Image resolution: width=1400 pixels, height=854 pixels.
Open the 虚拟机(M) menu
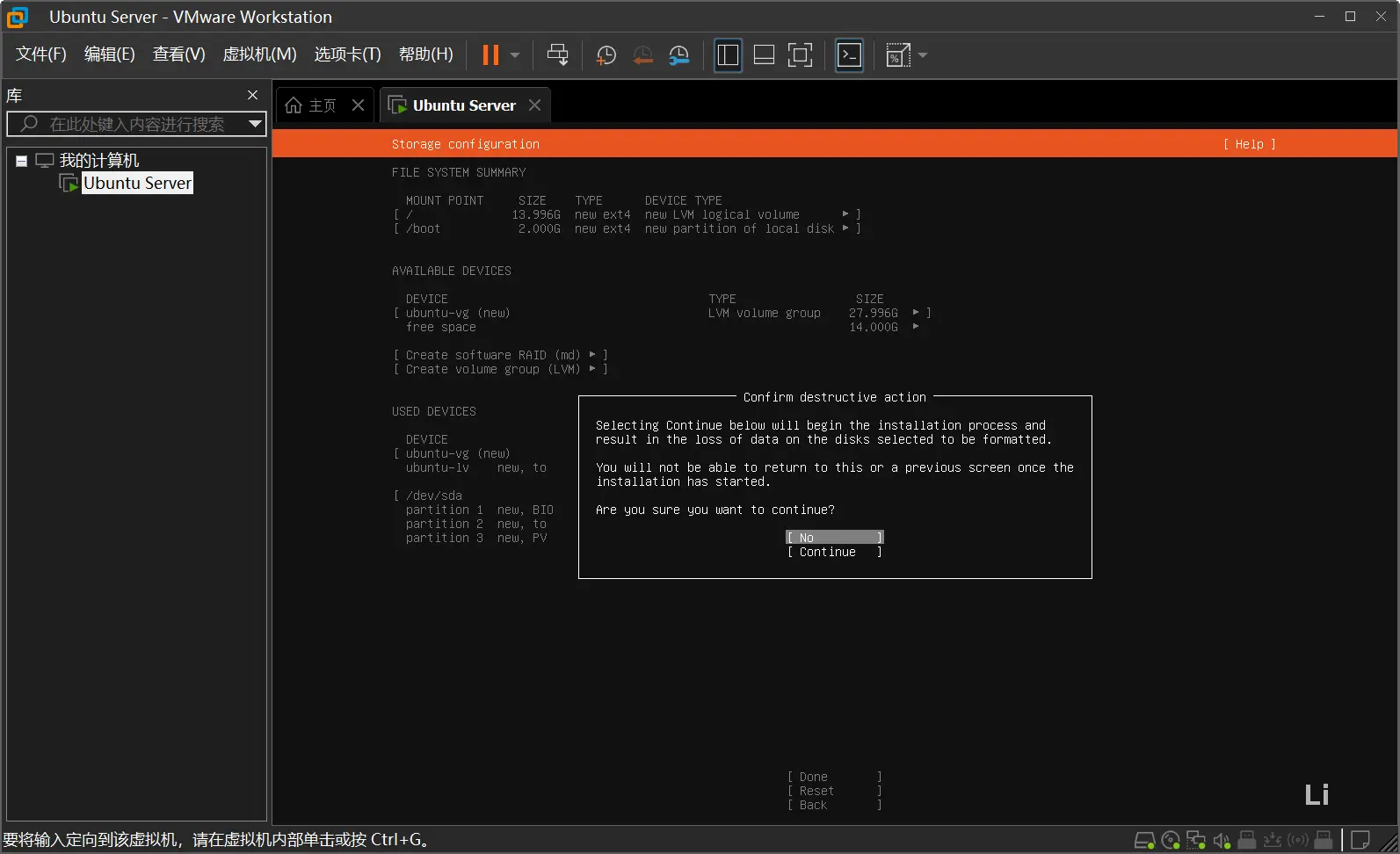(x=259, y=54)
